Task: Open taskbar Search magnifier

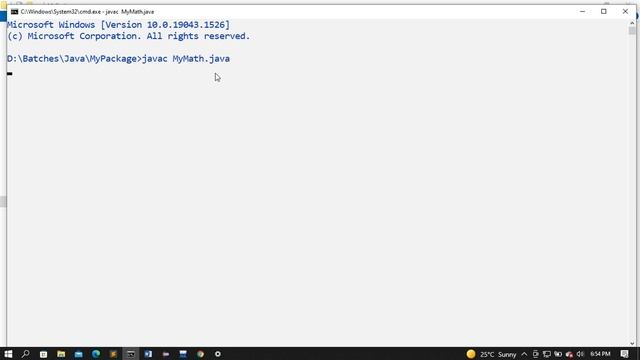Action: (x=26, y=354)
